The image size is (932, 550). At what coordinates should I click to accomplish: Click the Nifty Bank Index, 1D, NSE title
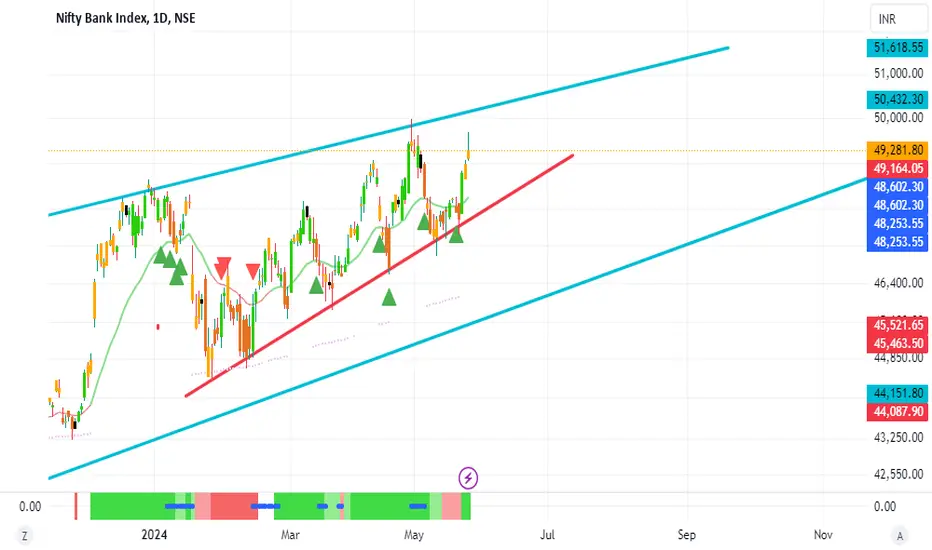125,18
